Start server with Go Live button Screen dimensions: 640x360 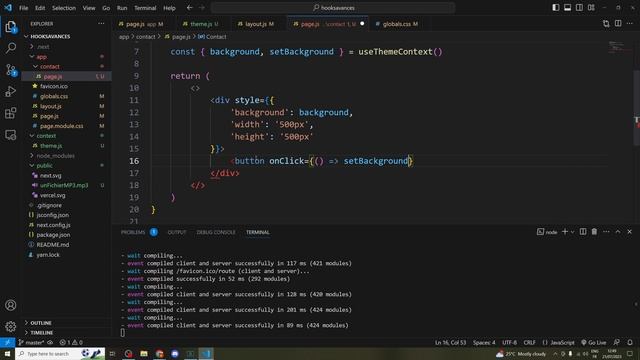click(x=593, y=342)
